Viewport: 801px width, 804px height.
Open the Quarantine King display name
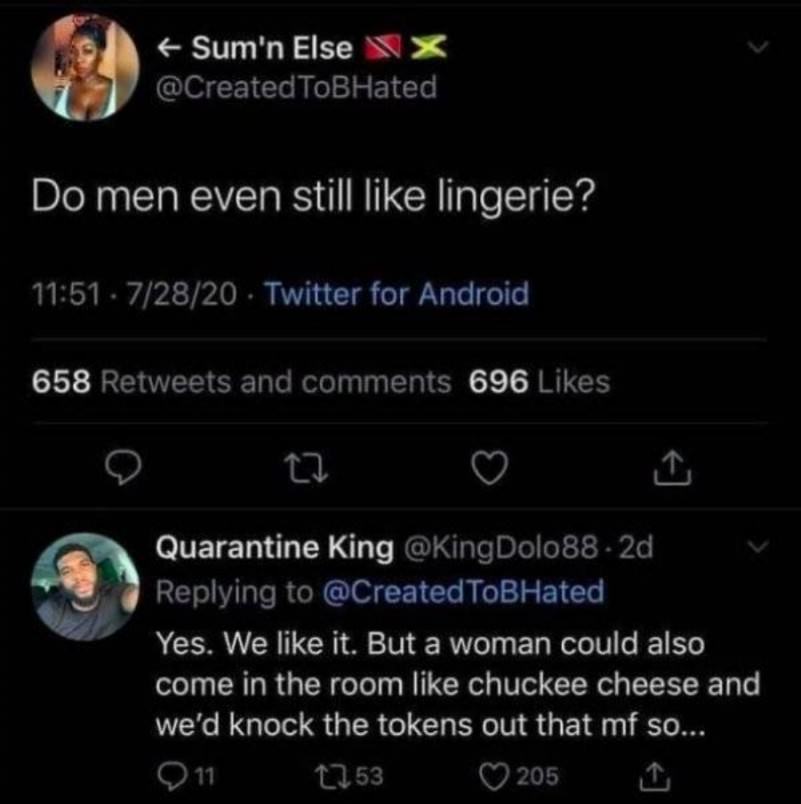coord(274,548)
